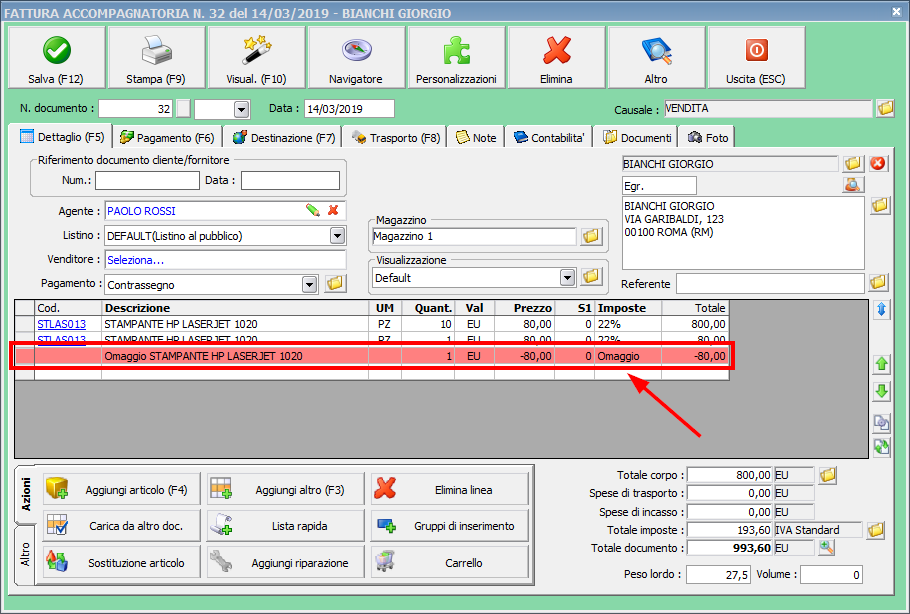
Task: Open IVA Standard folder icon
Action: point(876,530)
